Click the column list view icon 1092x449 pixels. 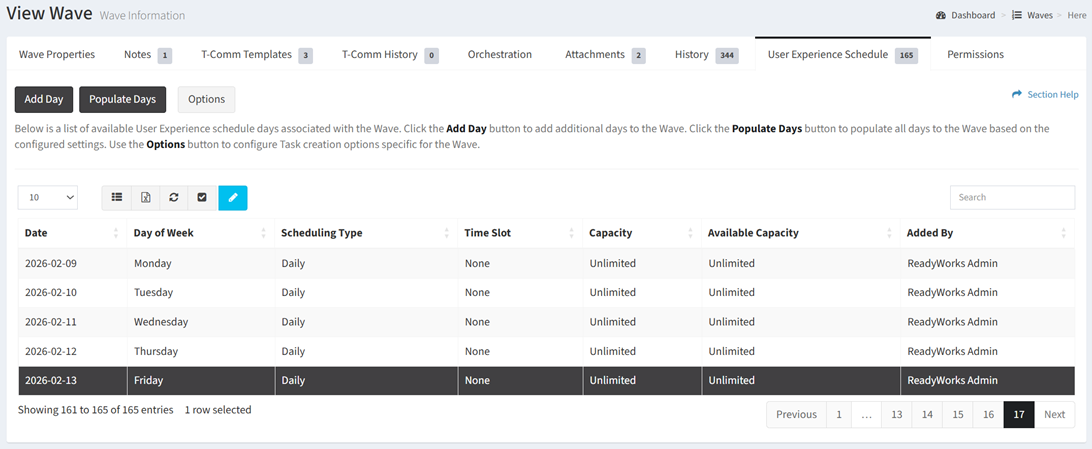click(117, 198)
